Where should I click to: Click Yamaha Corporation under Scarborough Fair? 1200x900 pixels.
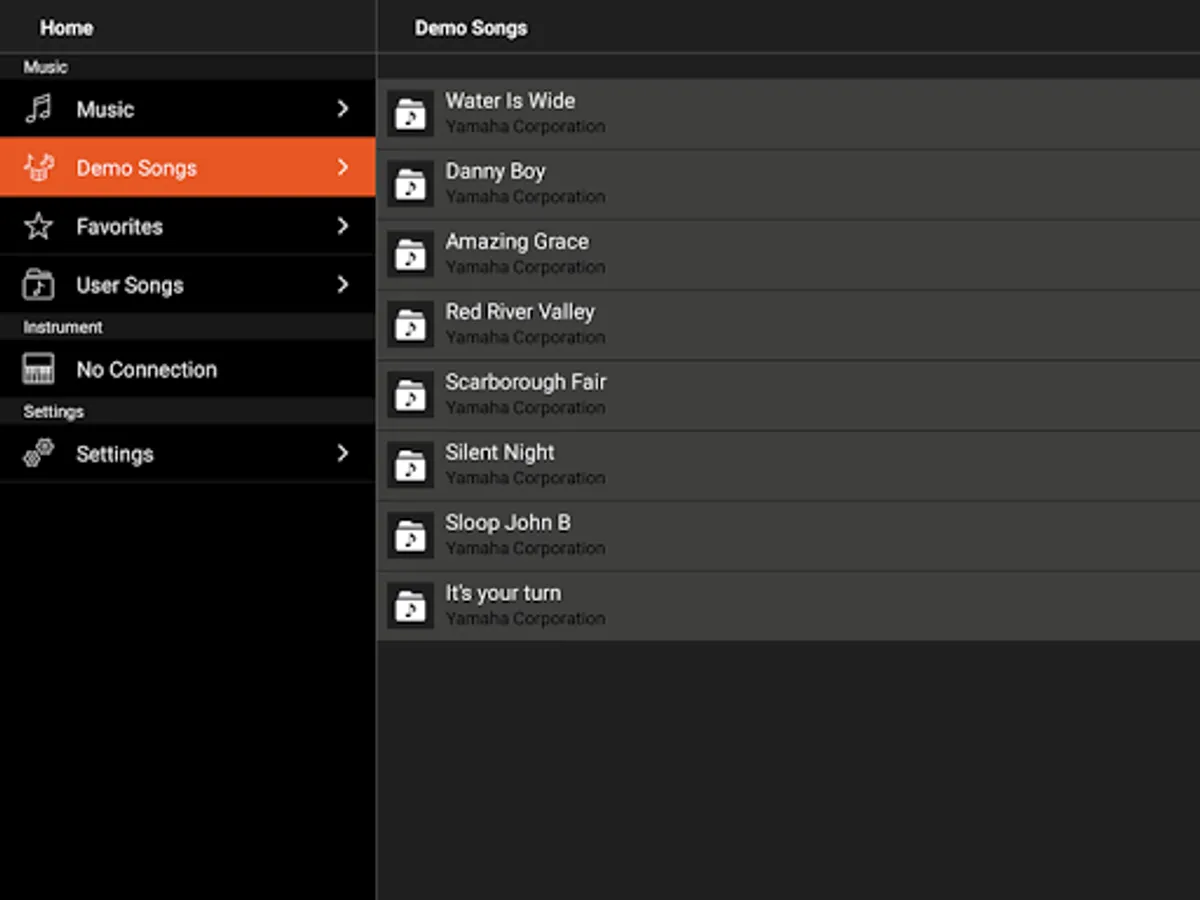coord(525,408)
